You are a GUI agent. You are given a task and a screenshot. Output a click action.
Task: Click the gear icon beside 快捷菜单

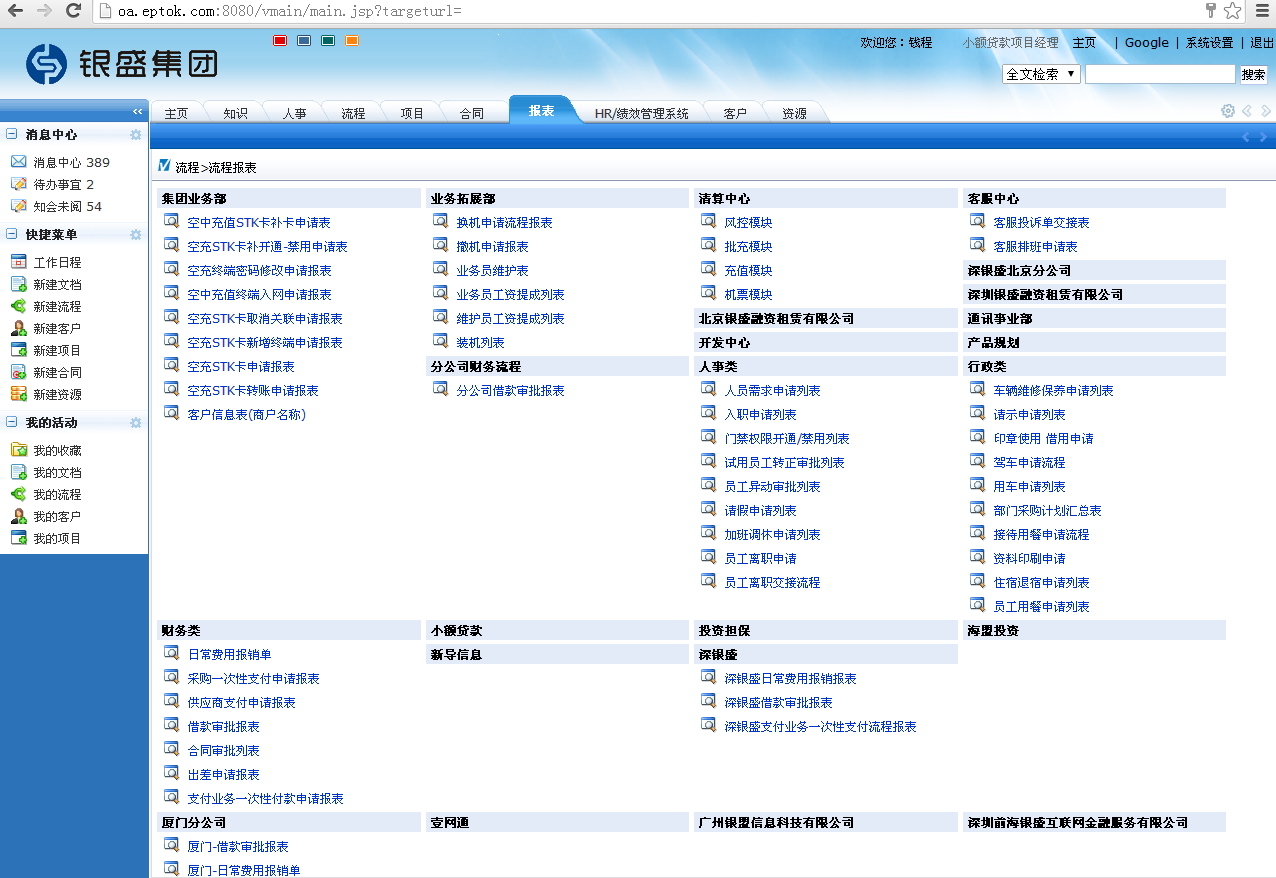tap(136, 234)
